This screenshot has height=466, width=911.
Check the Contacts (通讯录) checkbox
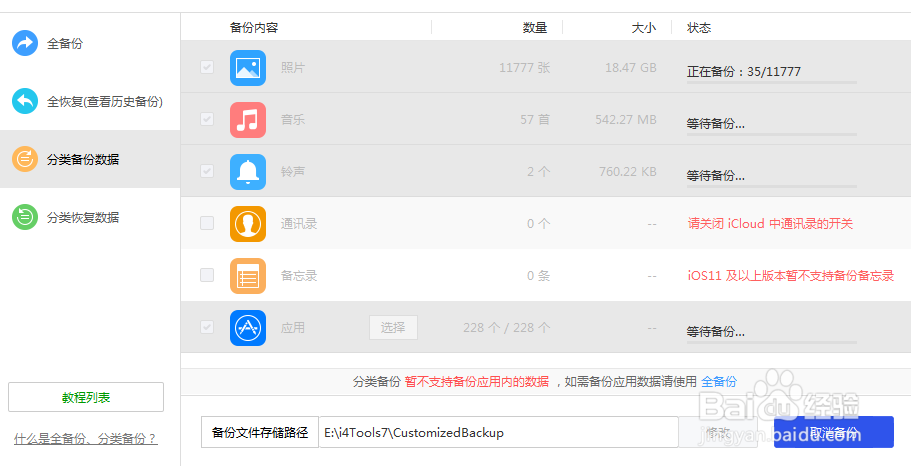(207, 223)
